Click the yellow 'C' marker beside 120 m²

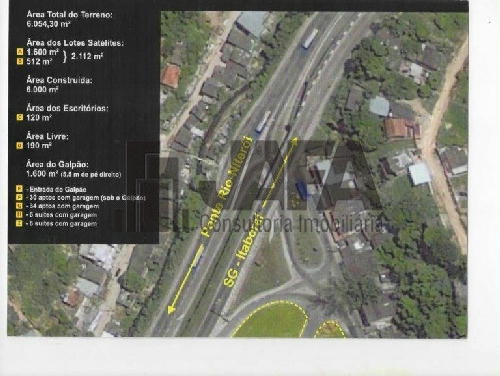(20, 117)
